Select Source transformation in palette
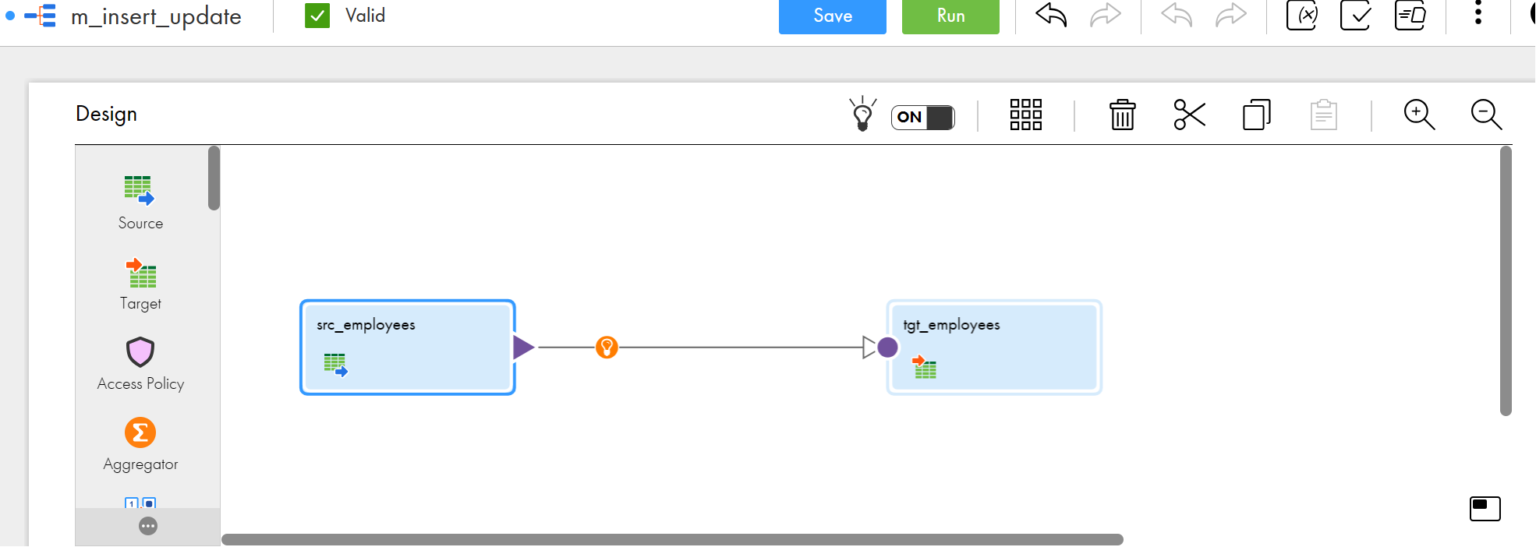Viewport: 1536px width, 547px height. click(x=140, y=203)
